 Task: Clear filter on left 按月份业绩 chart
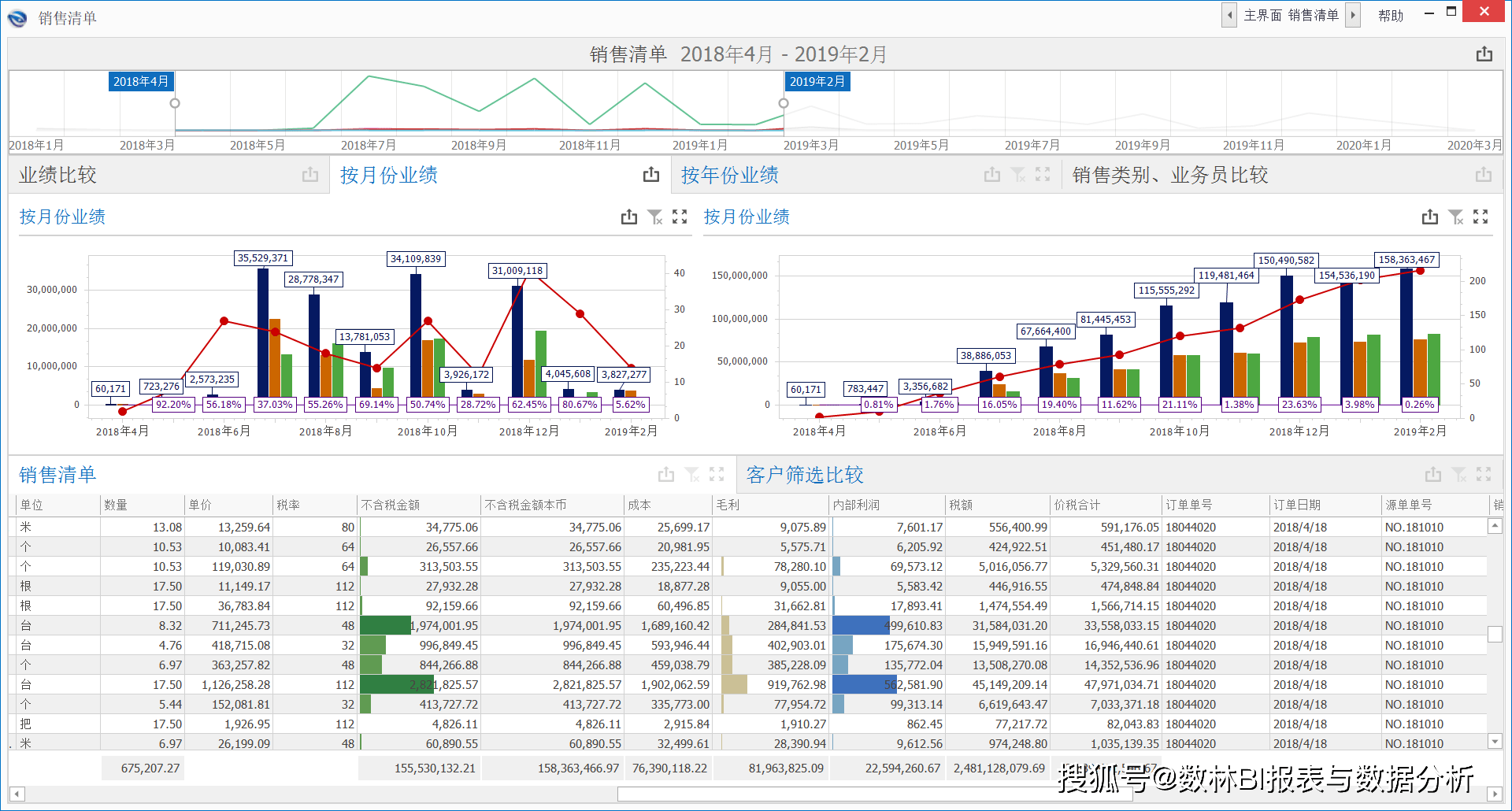(655, 217)
